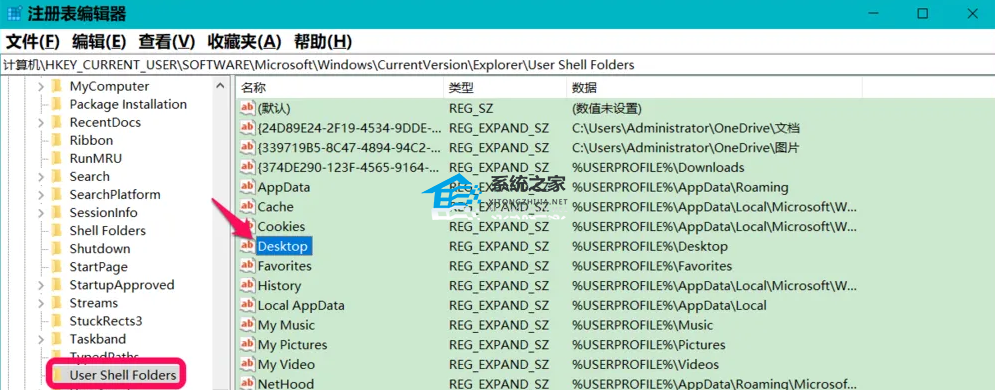
Task: Click the string icon beside AppData value
Action: pos(247,187)
